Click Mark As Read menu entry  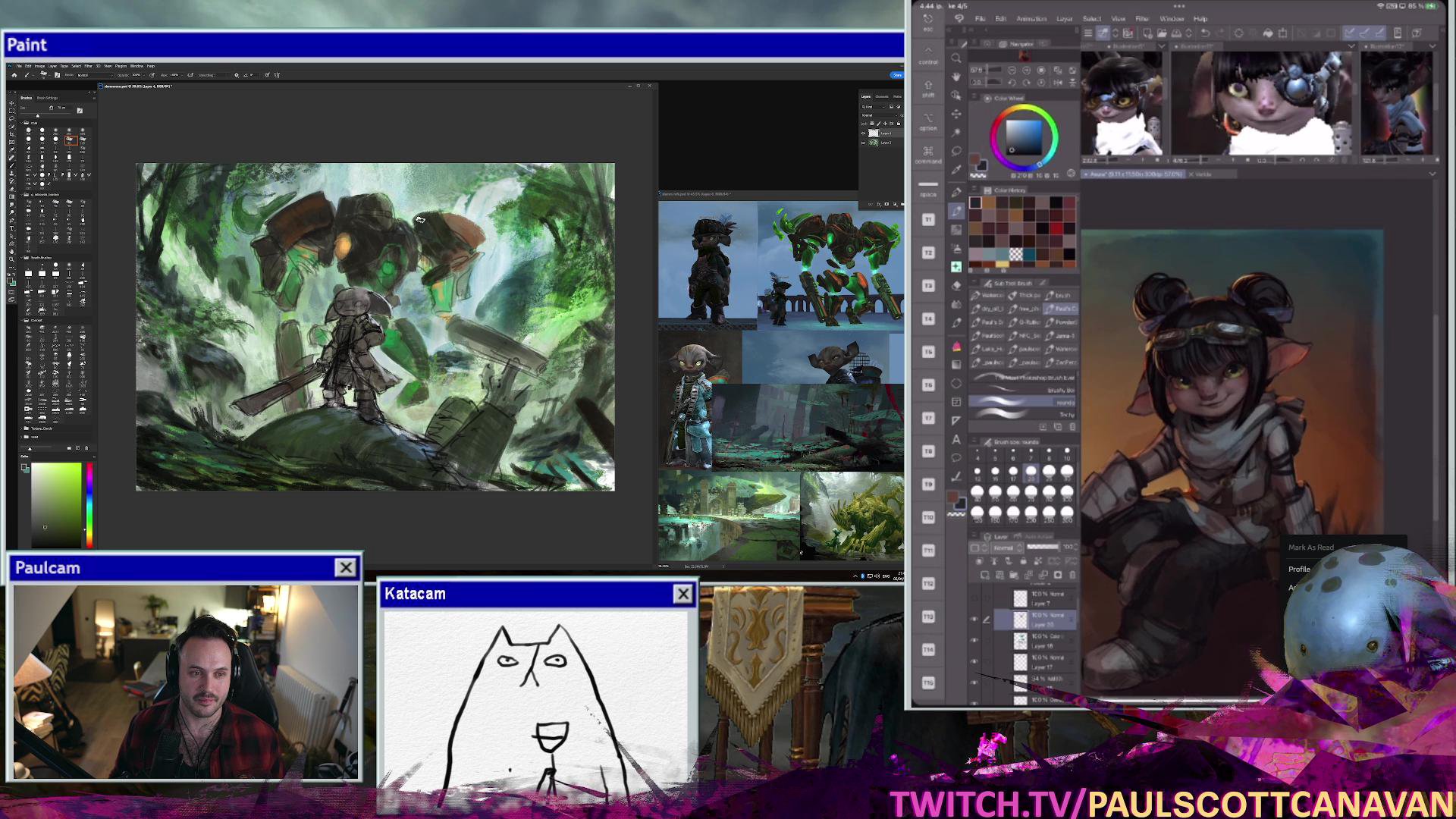point(1310,548)
